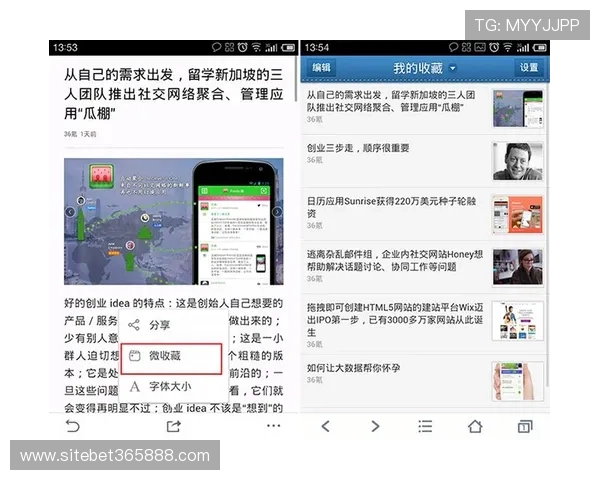
Task: Open favorite about 建站平台Wix迈出IPO第一步
Action: click(425, 324)
